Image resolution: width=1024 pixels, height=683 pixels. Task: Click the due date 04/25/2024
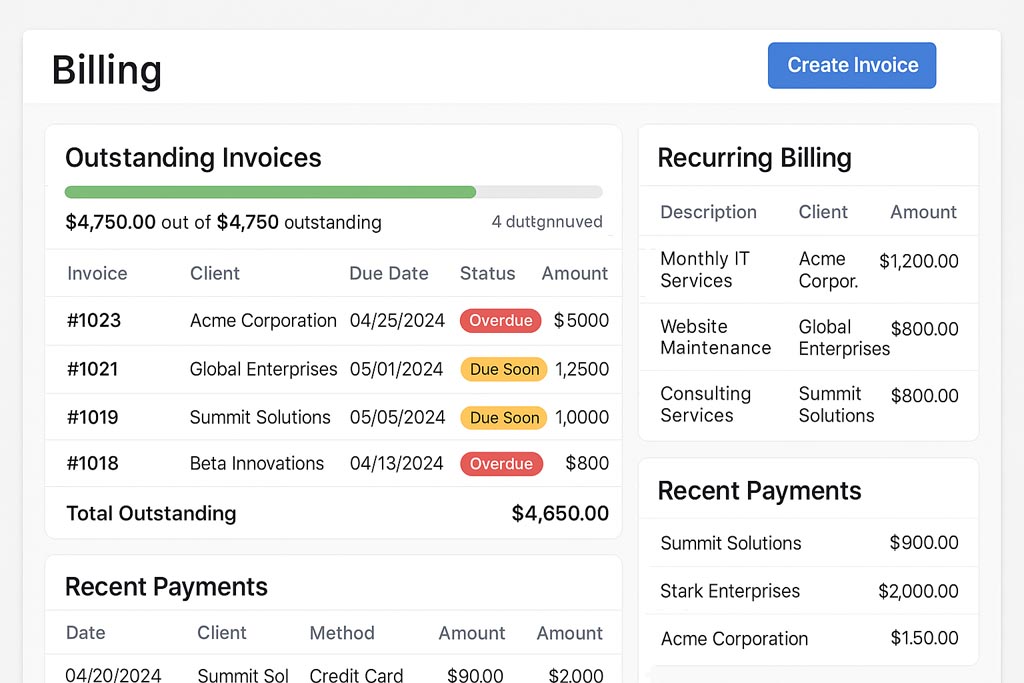click(397, 321)
